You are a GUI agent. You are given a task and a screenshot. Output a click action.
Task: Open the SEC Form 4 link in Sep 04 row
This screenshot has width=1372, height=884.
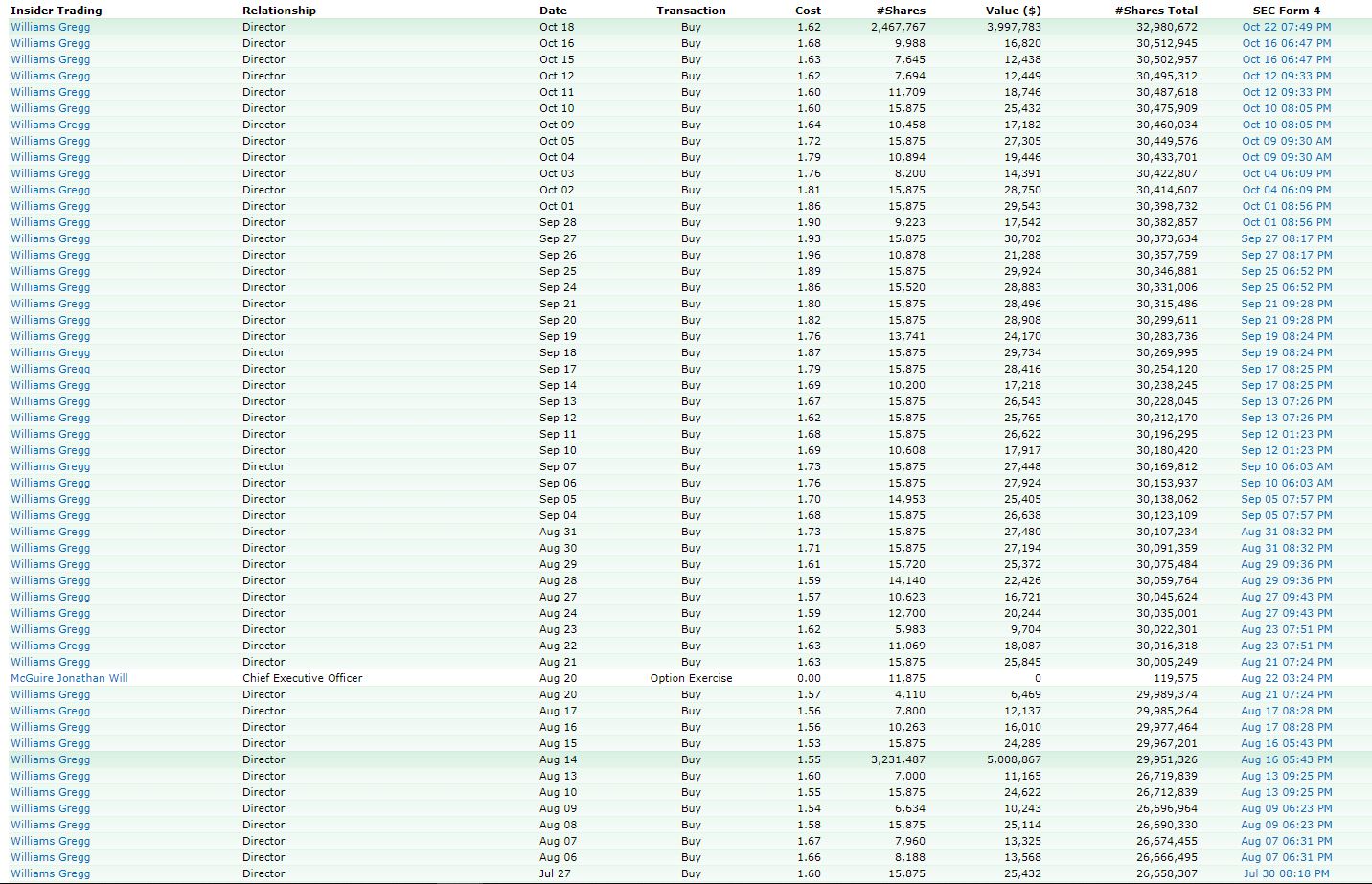point(1287,515)
